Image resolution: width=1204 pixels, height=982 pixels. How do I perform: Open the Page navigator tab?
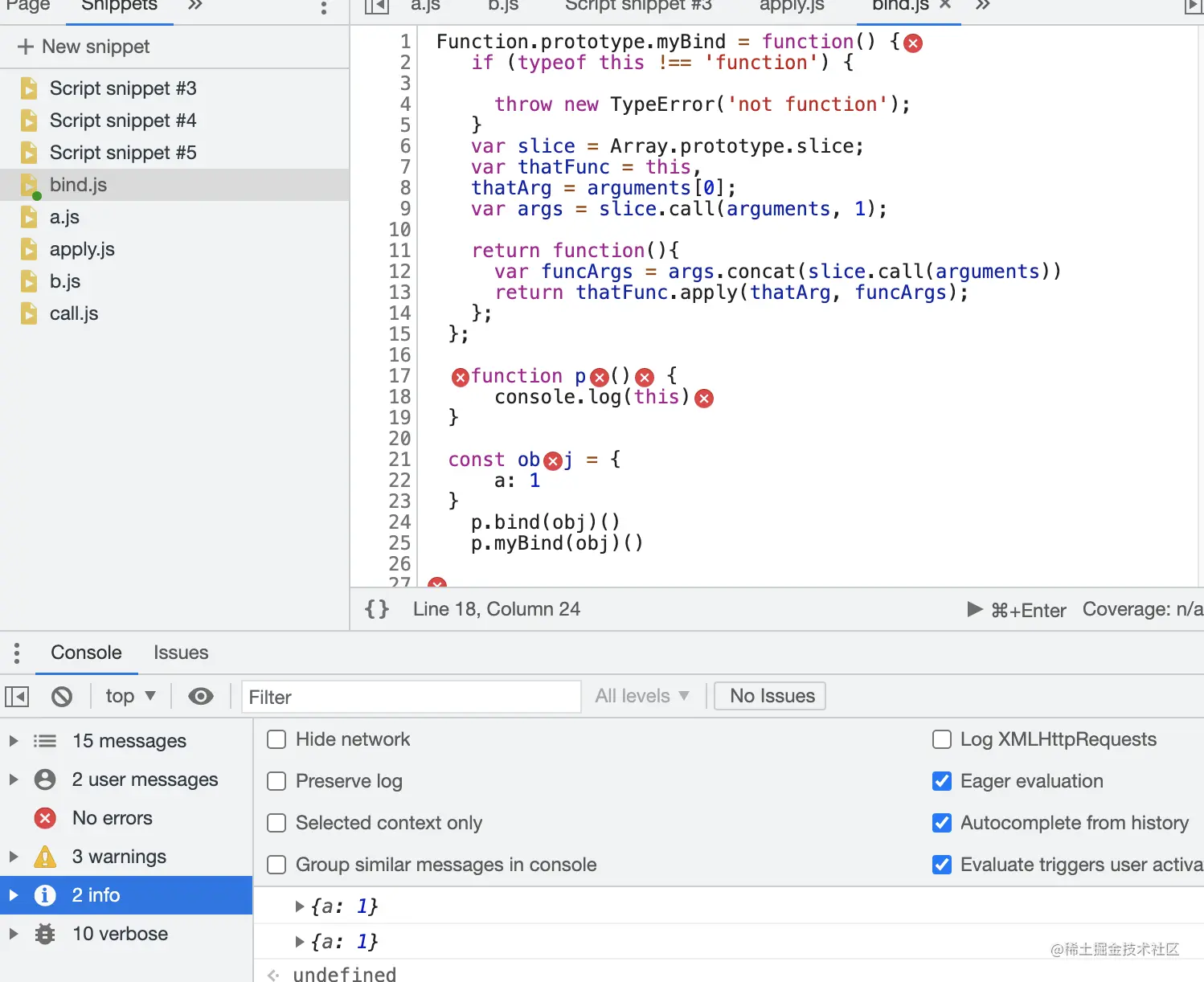point(27,6)
